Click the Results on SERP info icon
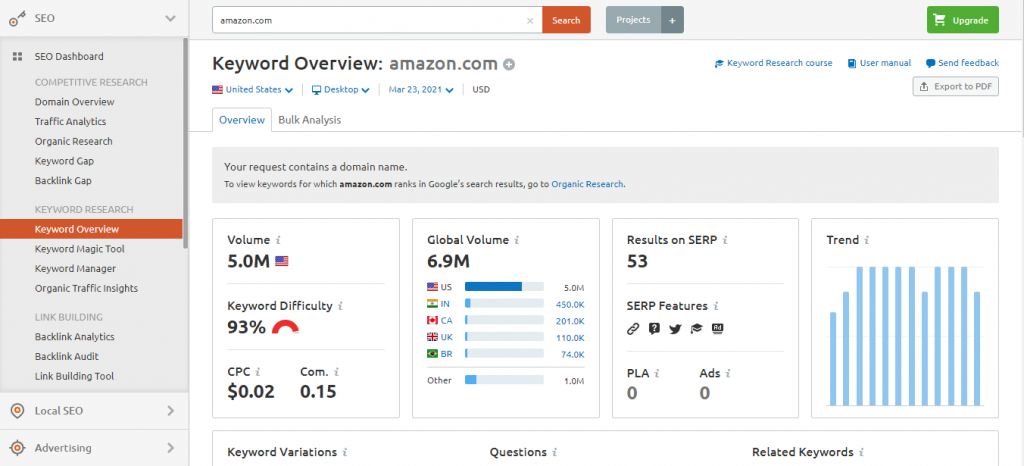 (725, 240)
